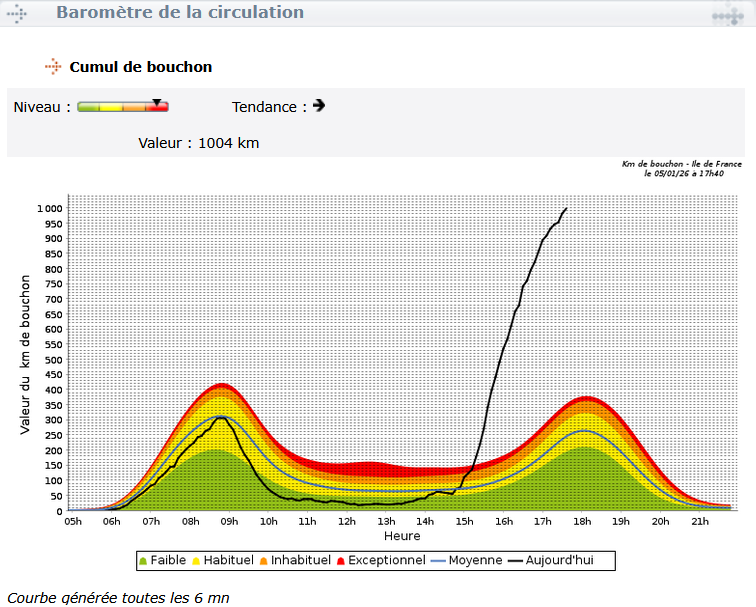The width and height of the screenshot is (756, 607).
Task: Click the 'Faible' legend label
Action: pos(168,560)
